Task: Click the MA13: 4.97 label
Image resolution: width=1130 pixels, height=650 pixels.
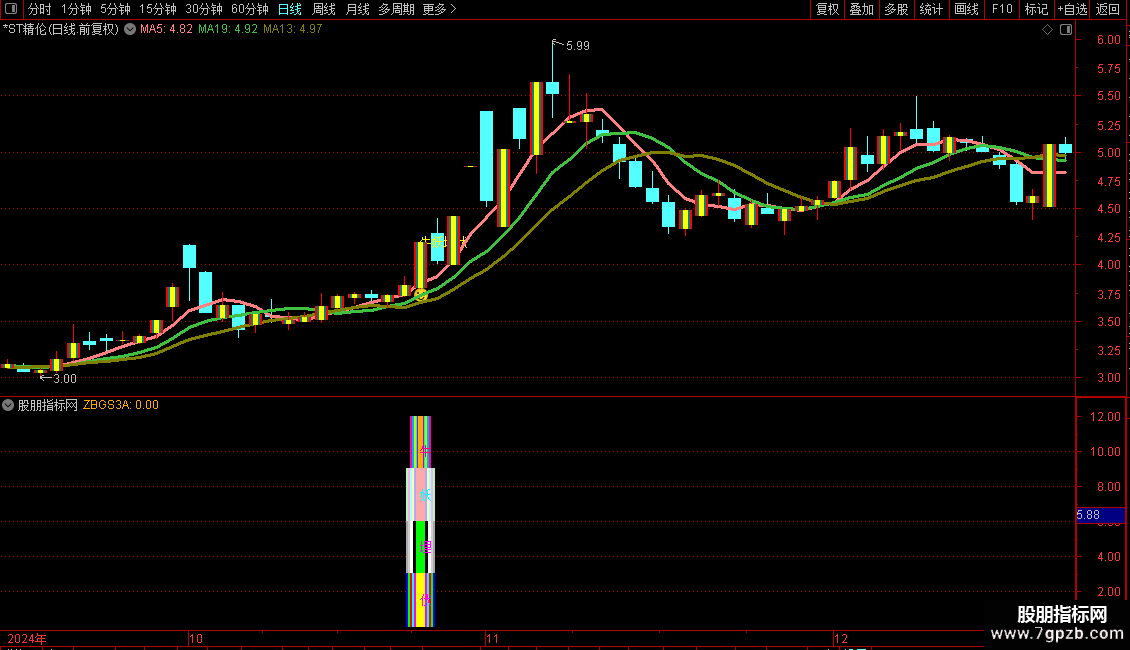Action: (x=293, y=30)
